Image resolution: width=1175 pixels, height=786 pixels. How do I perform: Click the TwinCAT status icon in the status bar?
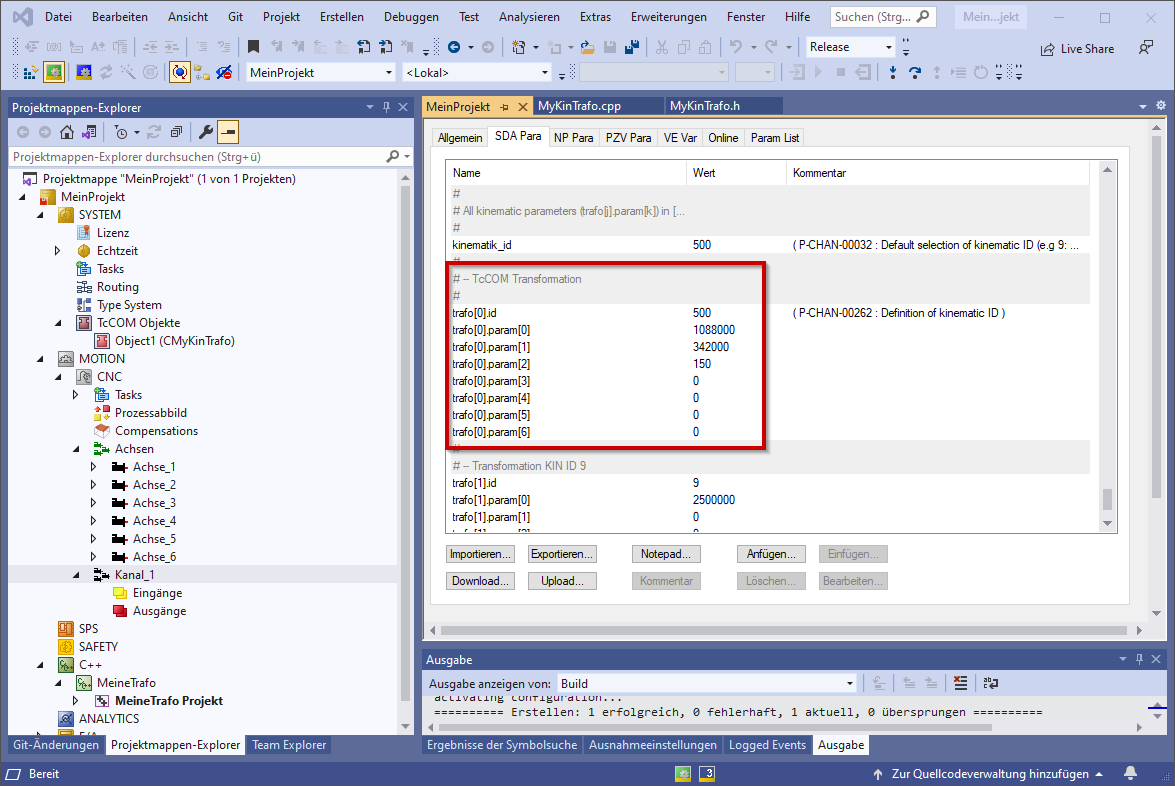pos(683,774)
